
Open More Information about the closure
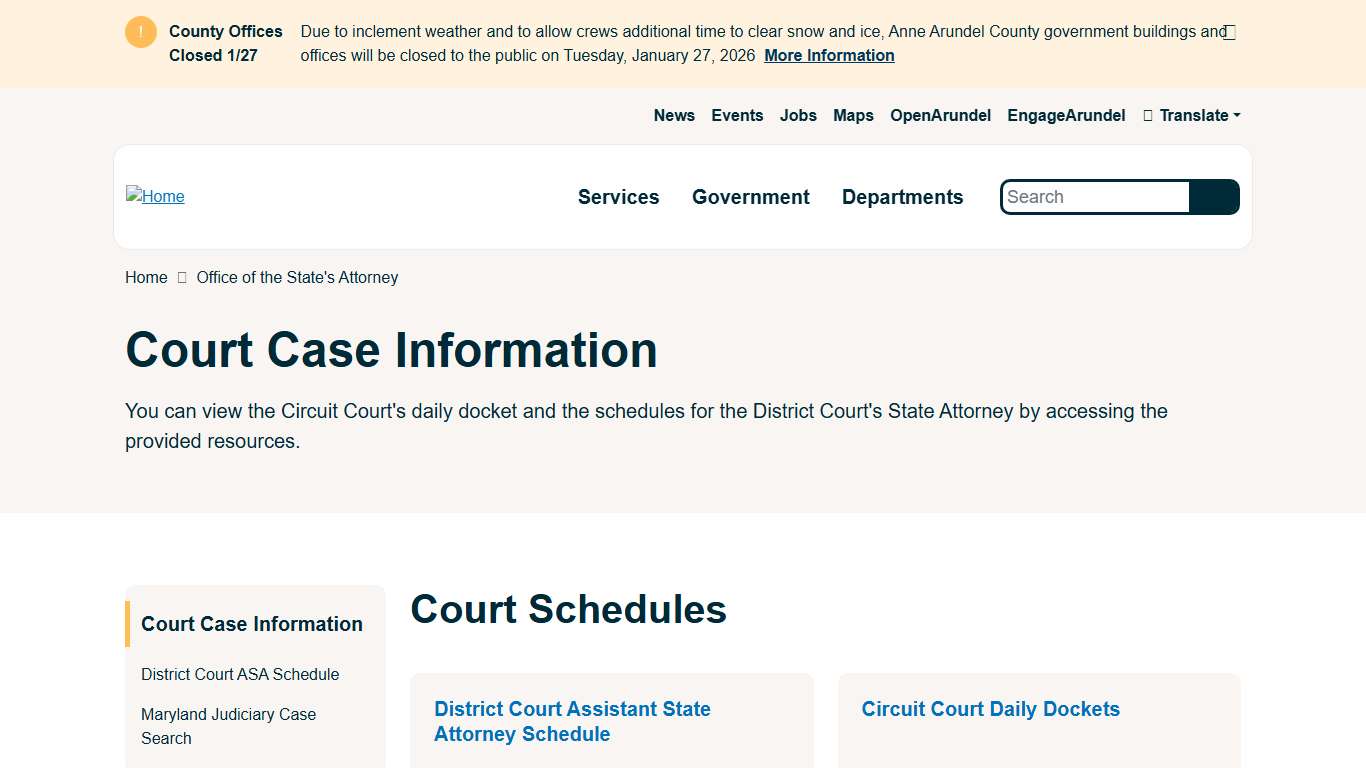tap(828, 55)
